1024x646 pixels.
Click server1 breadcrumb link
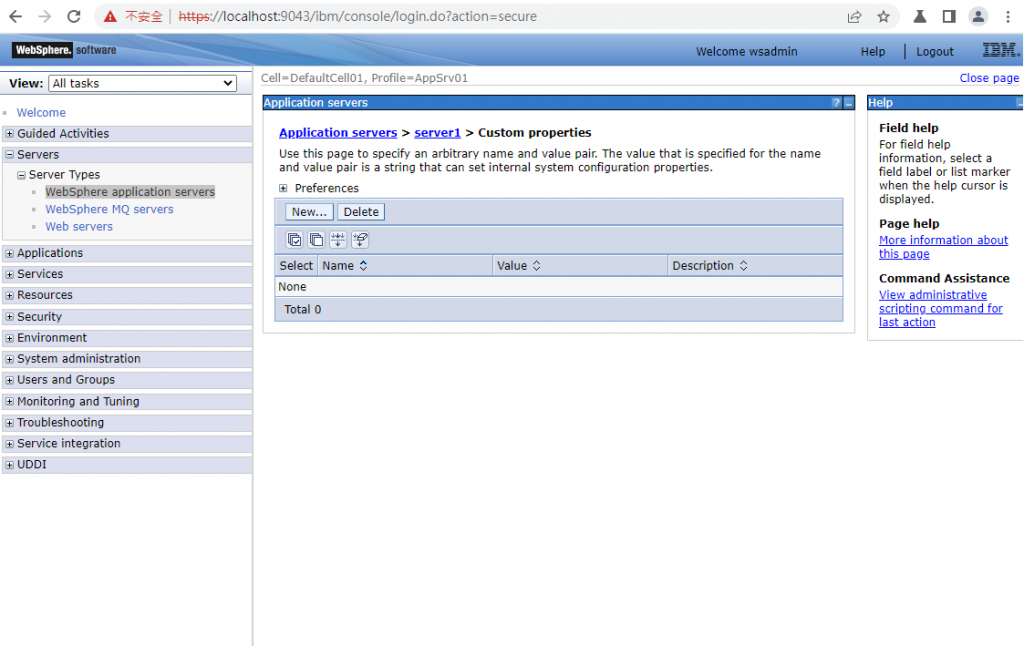coord(438,133)
